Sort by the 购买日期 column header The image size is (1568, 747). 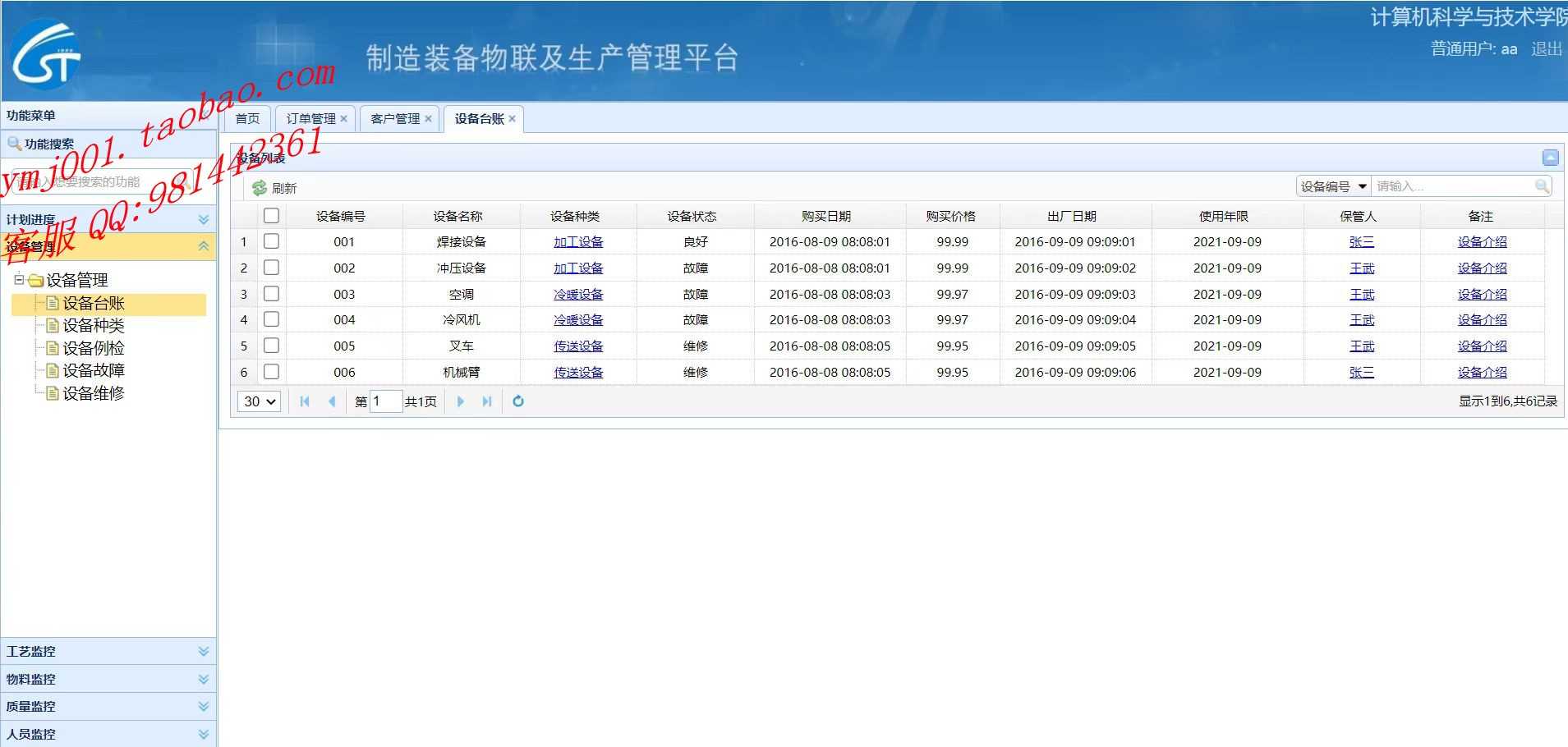[830, 216]
